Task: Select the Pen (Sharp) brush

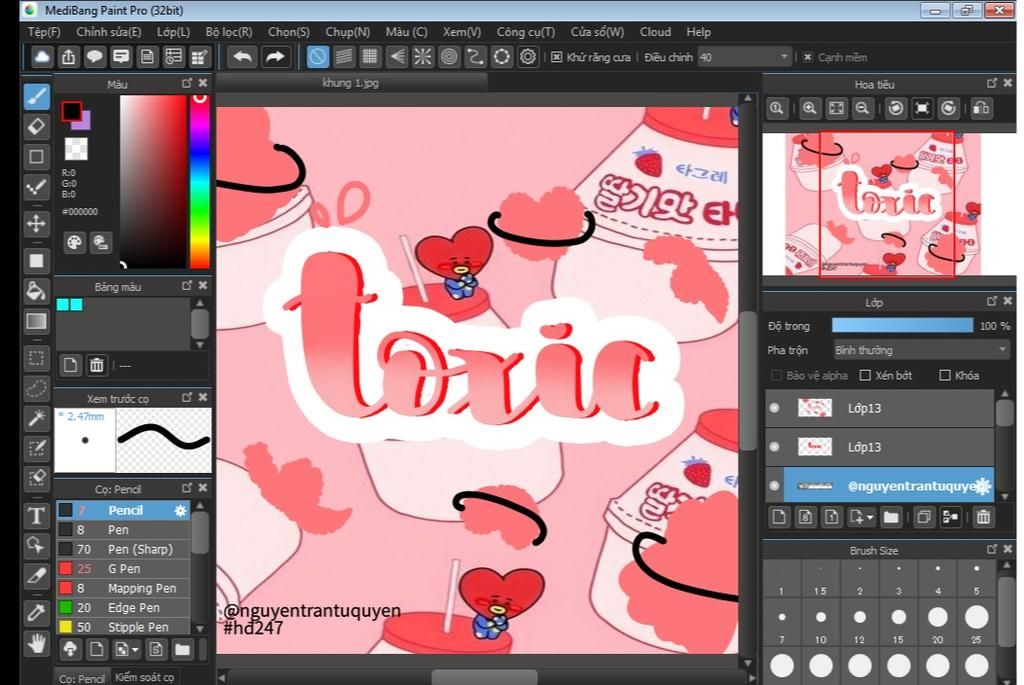Action: click(x=123, y=549)
